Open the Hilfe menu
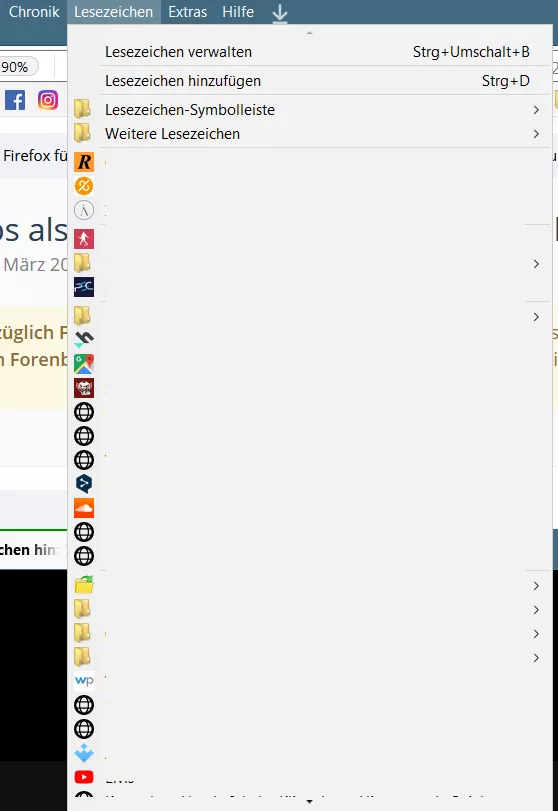This screenshot has width=558, height=811. [x=238, y=12]
